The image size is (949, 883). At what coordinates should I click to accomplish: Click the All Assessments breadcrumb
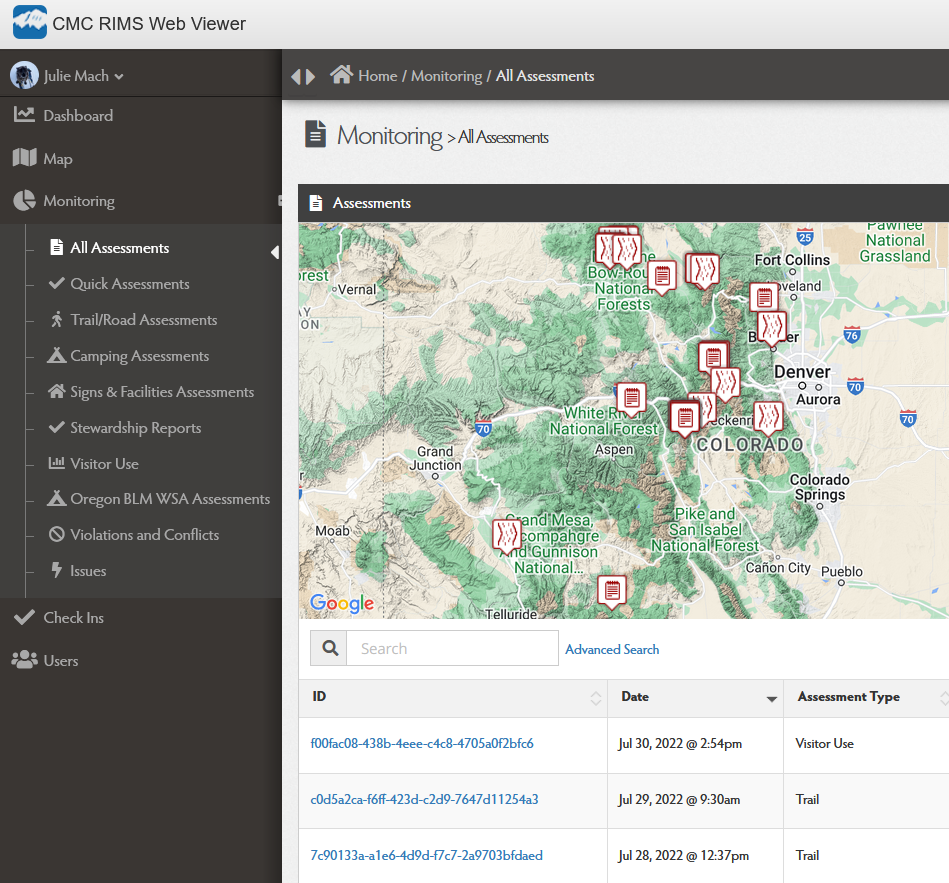[545, 76]
